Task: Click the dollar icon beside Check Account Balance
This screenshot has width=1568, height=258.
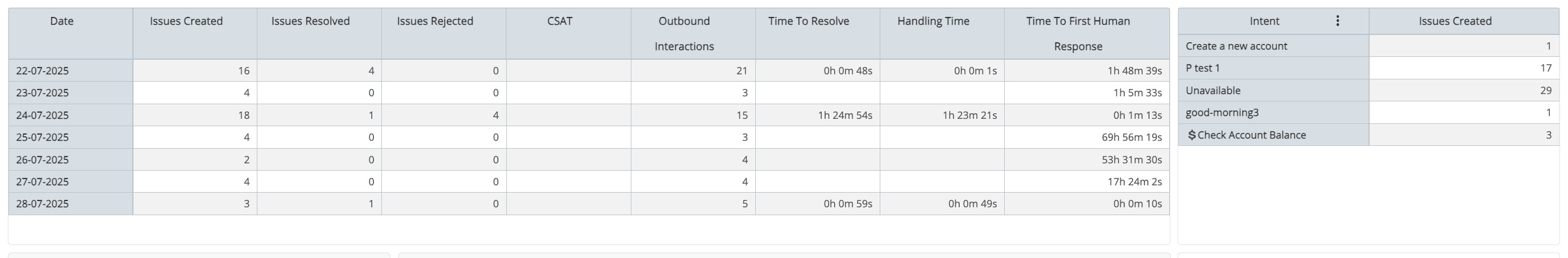Action: point(1191,135)
